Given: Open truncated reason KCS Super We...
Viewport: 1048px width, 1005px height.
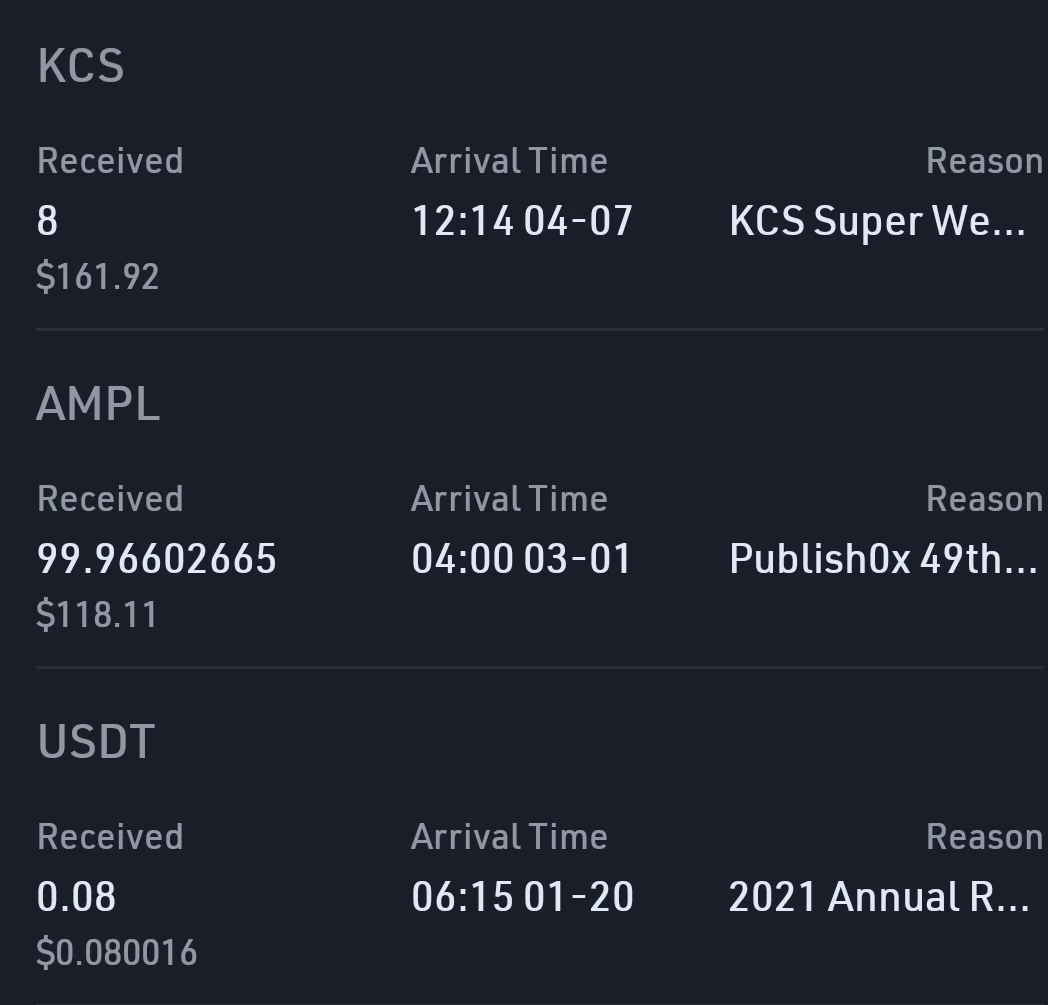Looking at the screenshot, I should pyautogui.click(x=878, y=221).
